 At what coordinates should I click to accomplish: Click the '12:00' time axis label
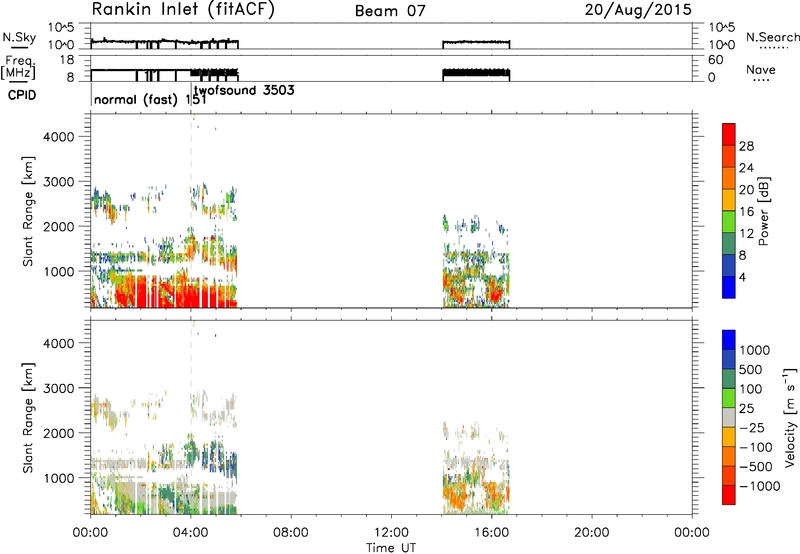tap(391, 533)
